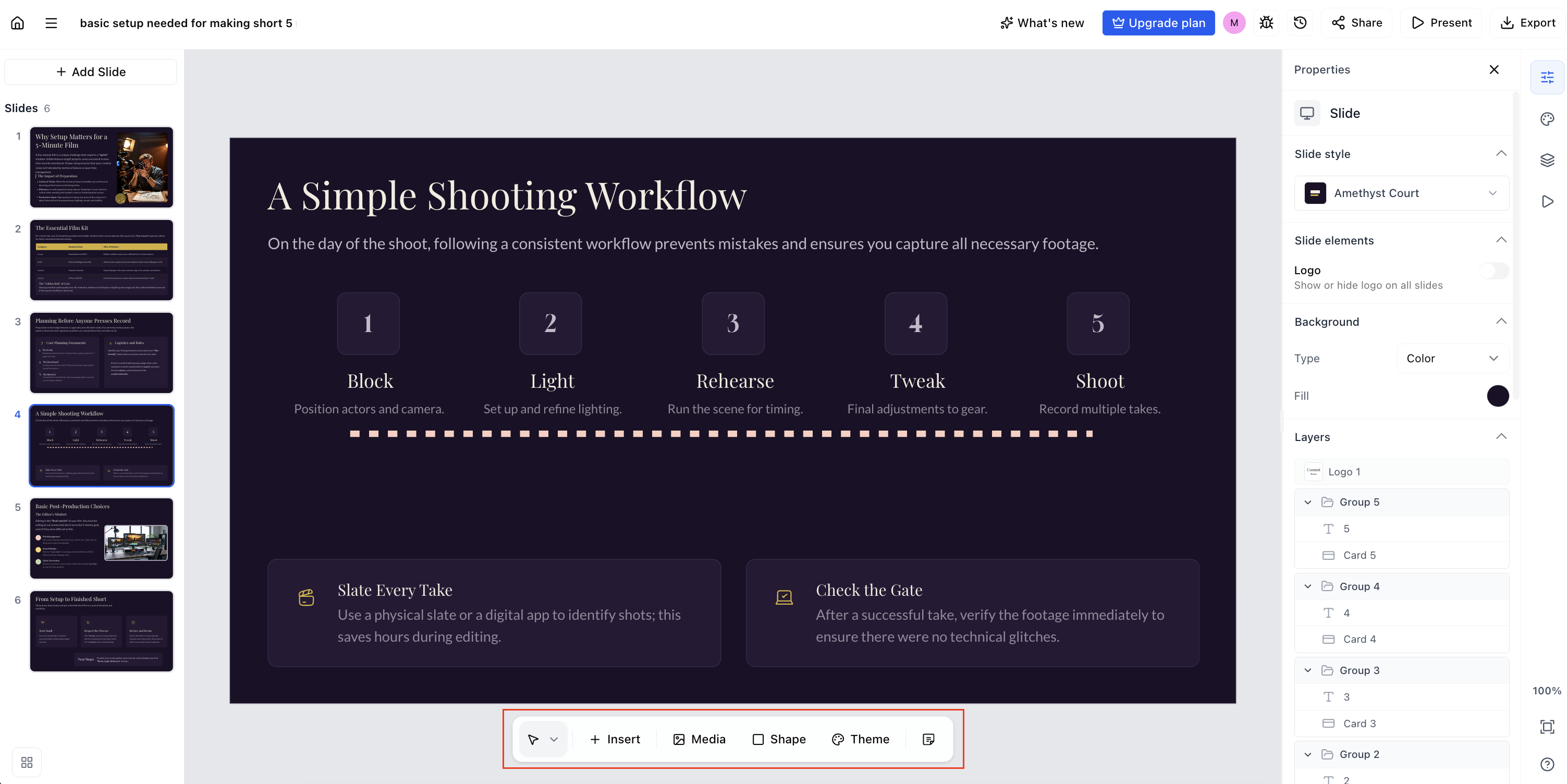Click Upgrade plan button
The height and width of the screenshot is (784, 1567).
pos(1158,23)
